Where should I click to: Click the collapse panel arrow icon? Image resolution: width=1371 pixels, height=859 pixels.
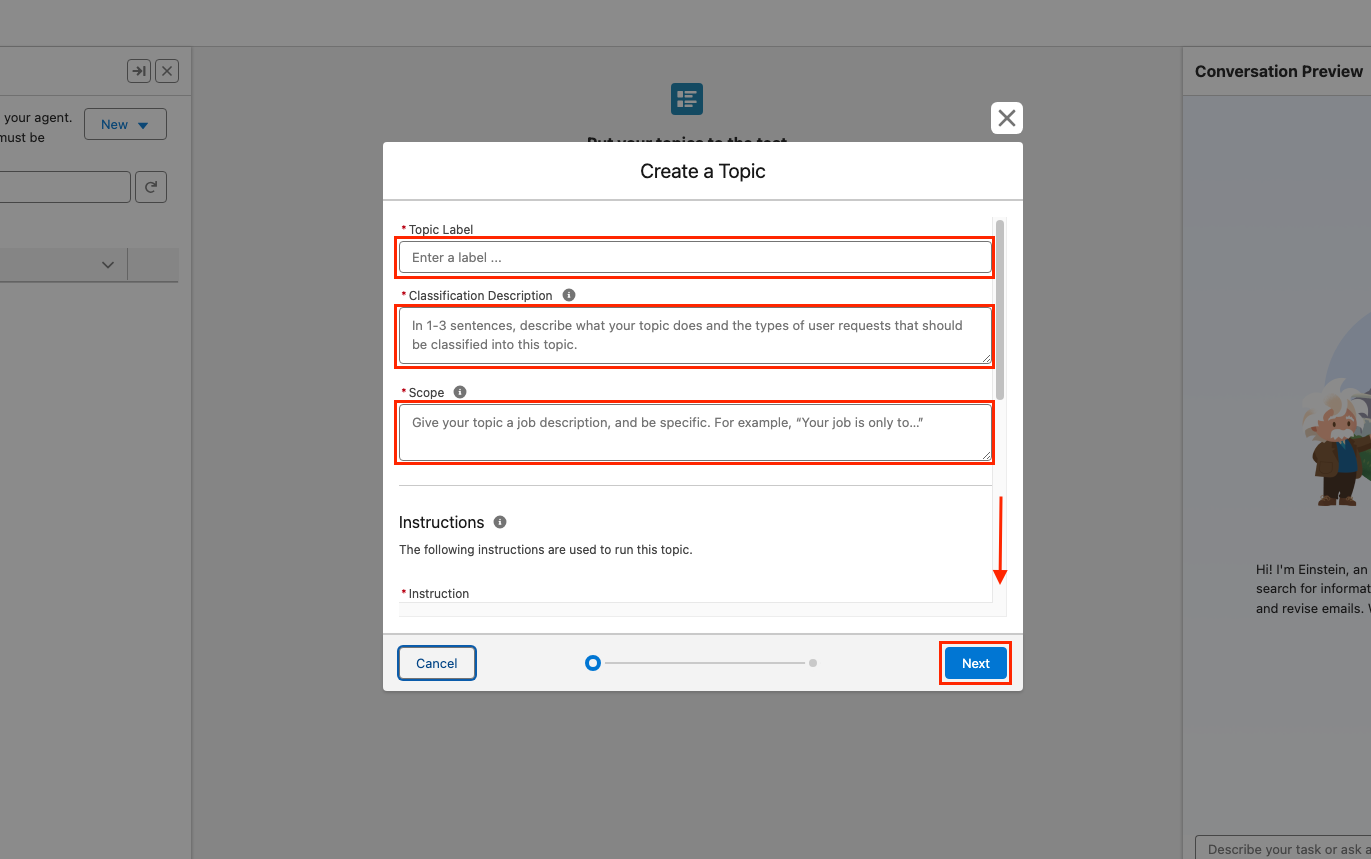tap(138, 71)
